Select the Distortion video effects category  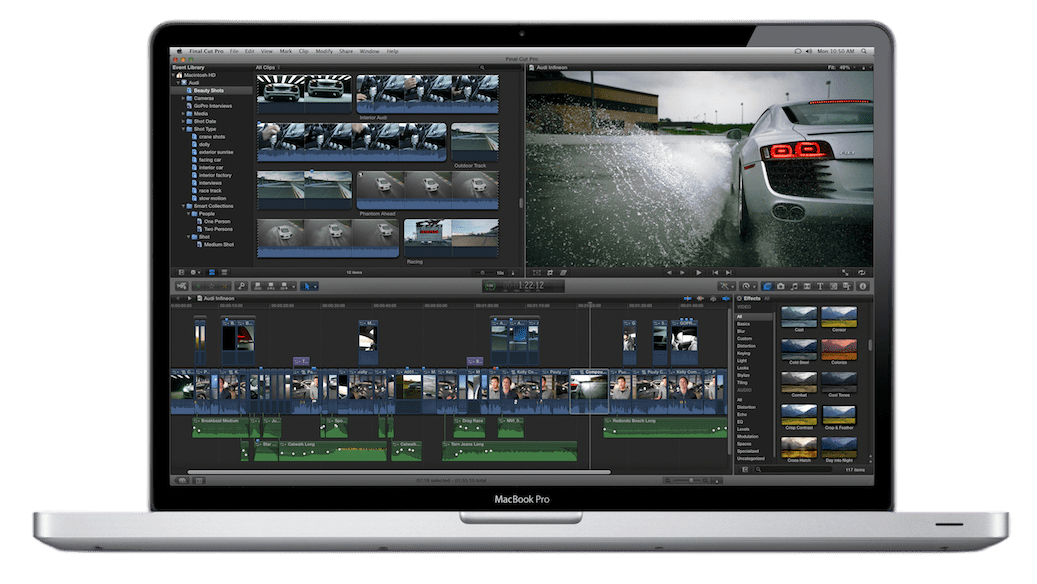[x=746, y=345]
